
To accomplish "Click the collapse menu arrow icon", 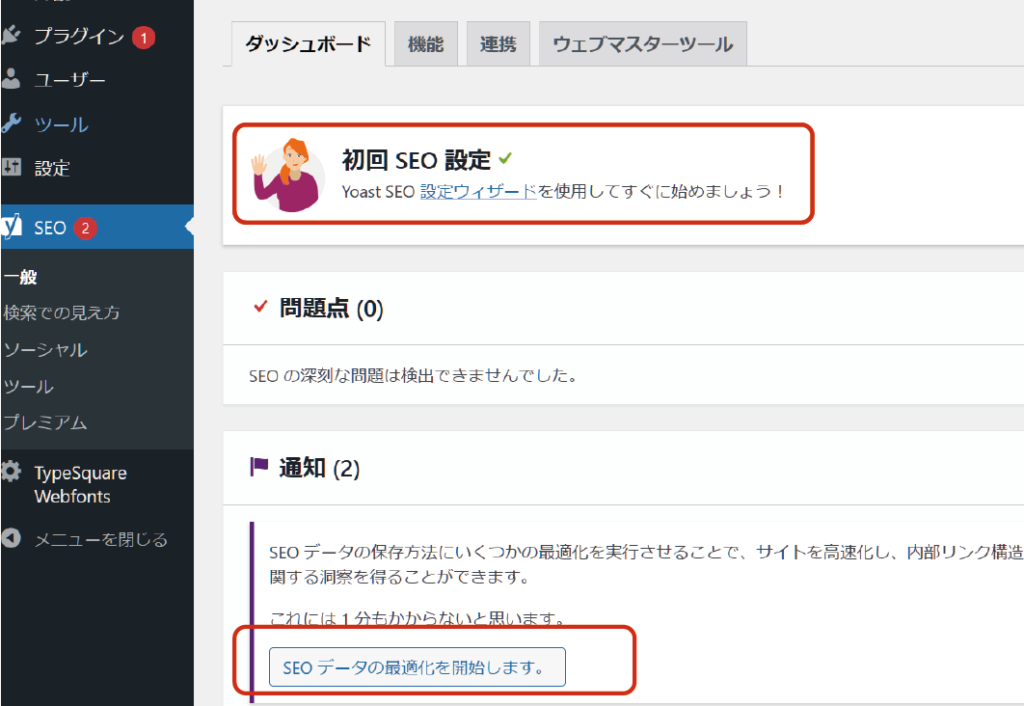I will 11,538.
